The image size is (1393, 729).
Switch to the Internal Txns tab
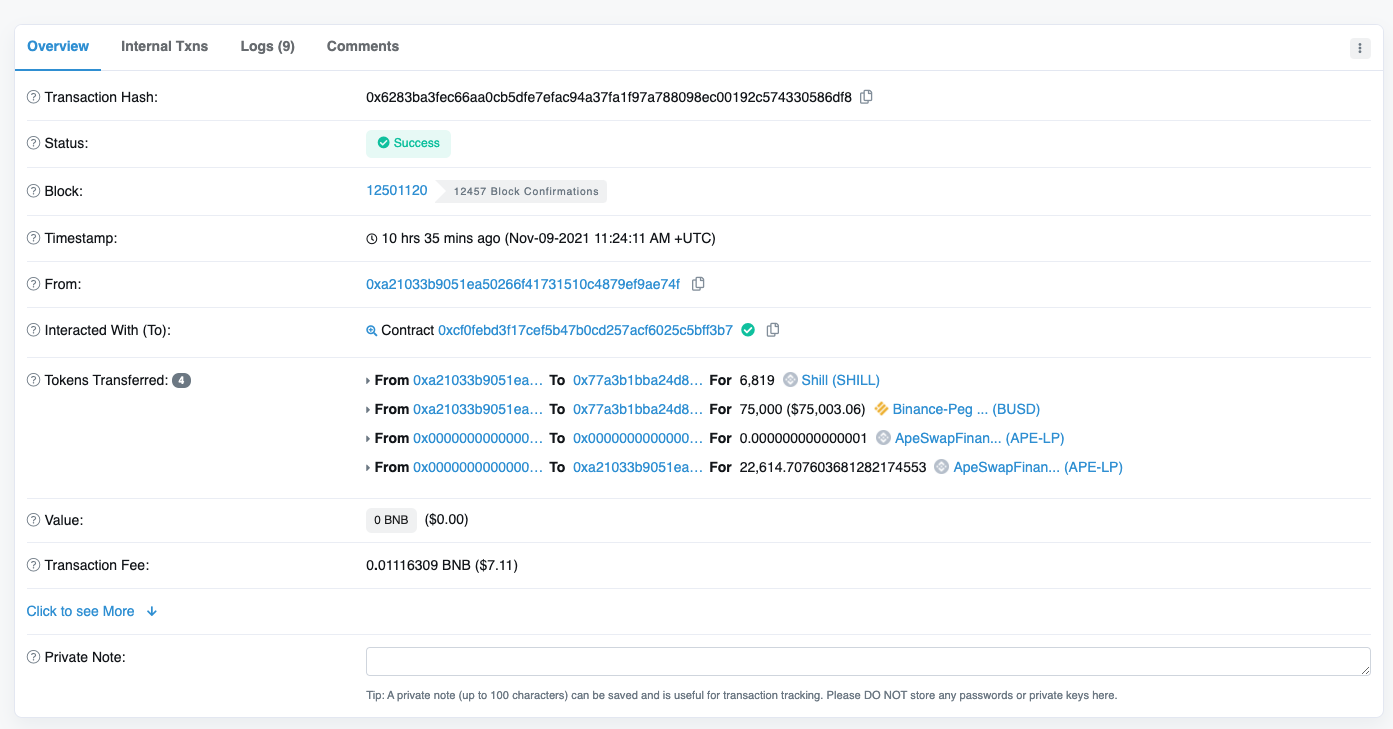[x=164, y=46]
